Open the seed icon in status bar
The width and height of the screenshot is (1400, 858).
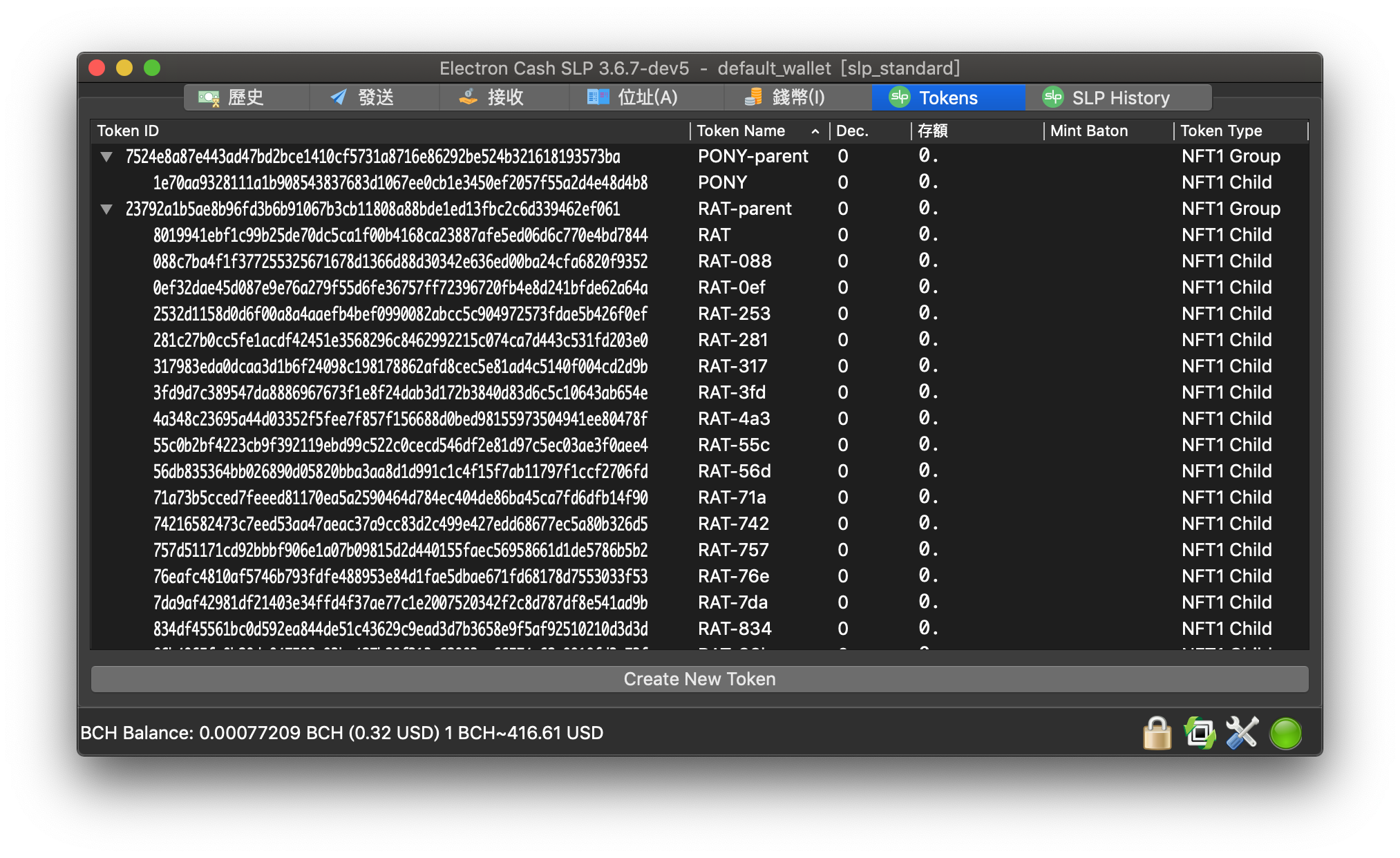[x=1200, y=733]
